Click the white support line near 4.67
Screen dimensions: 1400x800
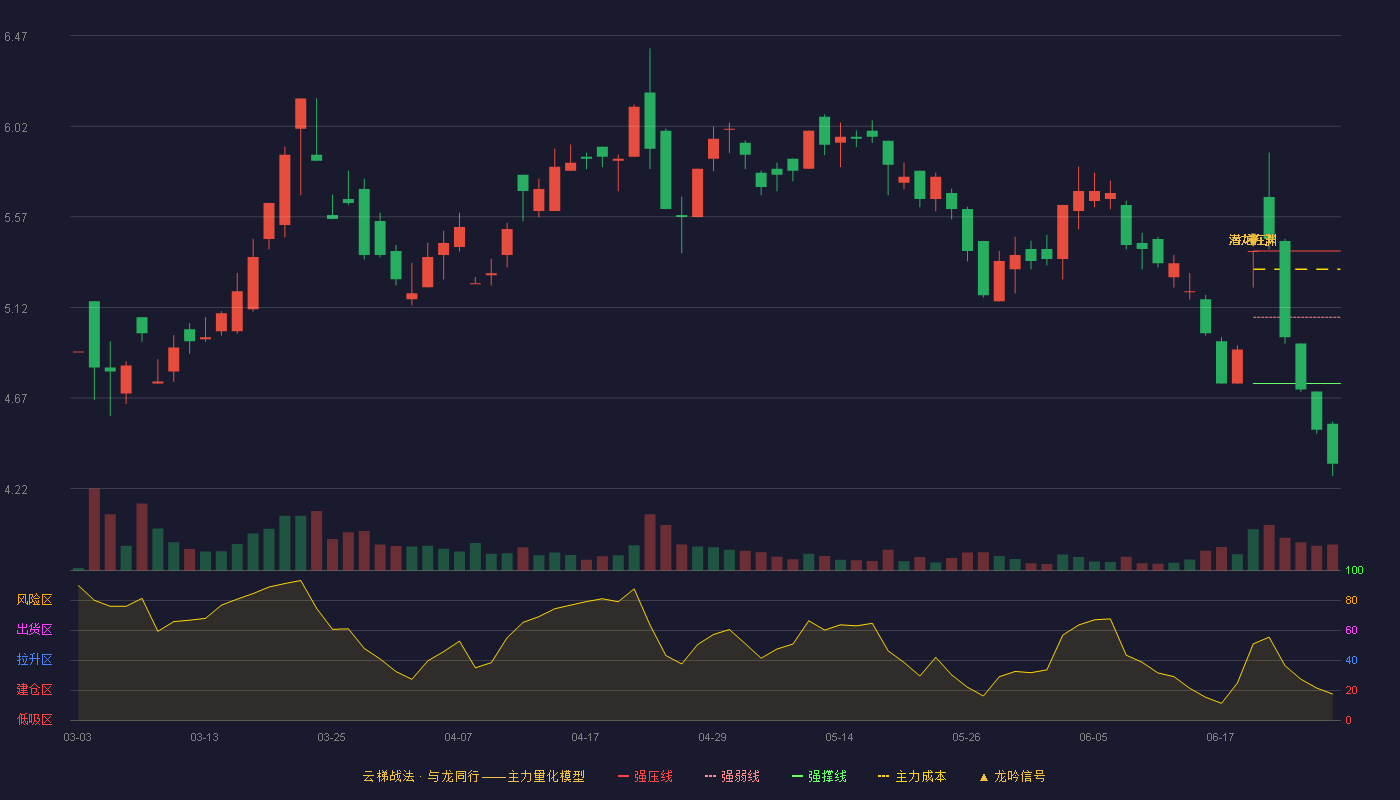[1296, 383]
